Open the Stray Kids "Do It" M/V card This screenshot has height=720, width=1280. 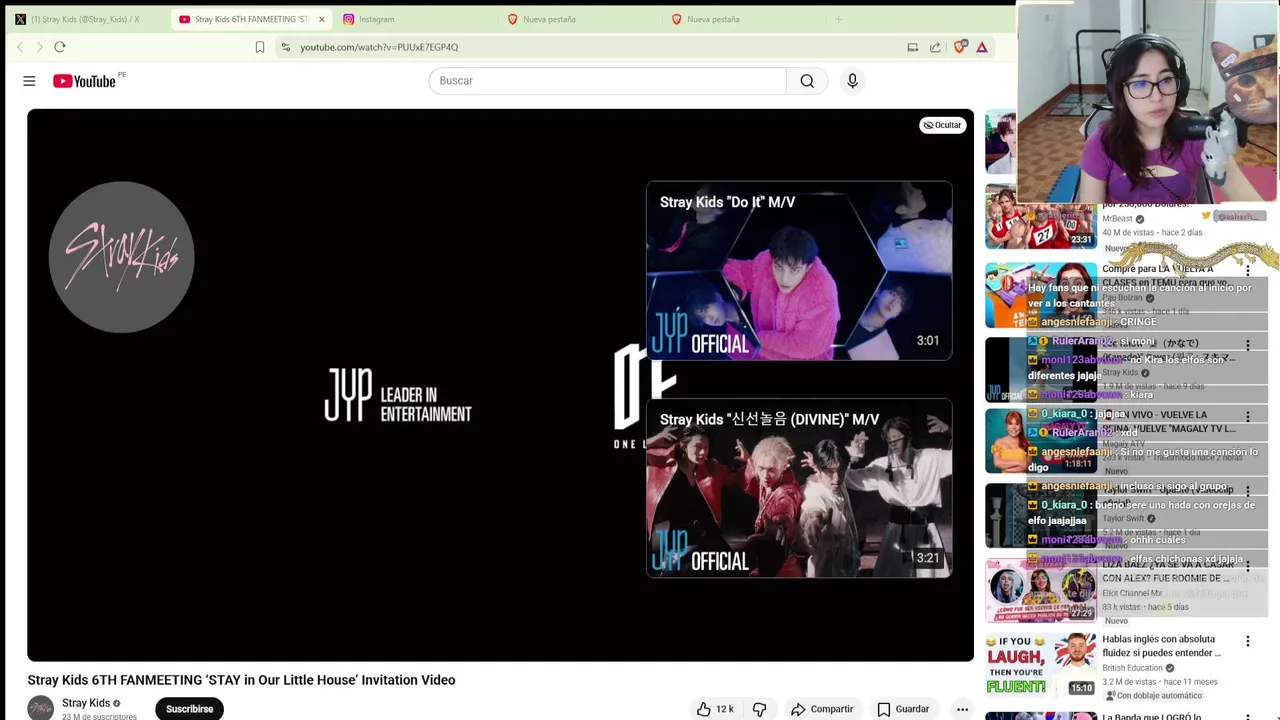799,271
